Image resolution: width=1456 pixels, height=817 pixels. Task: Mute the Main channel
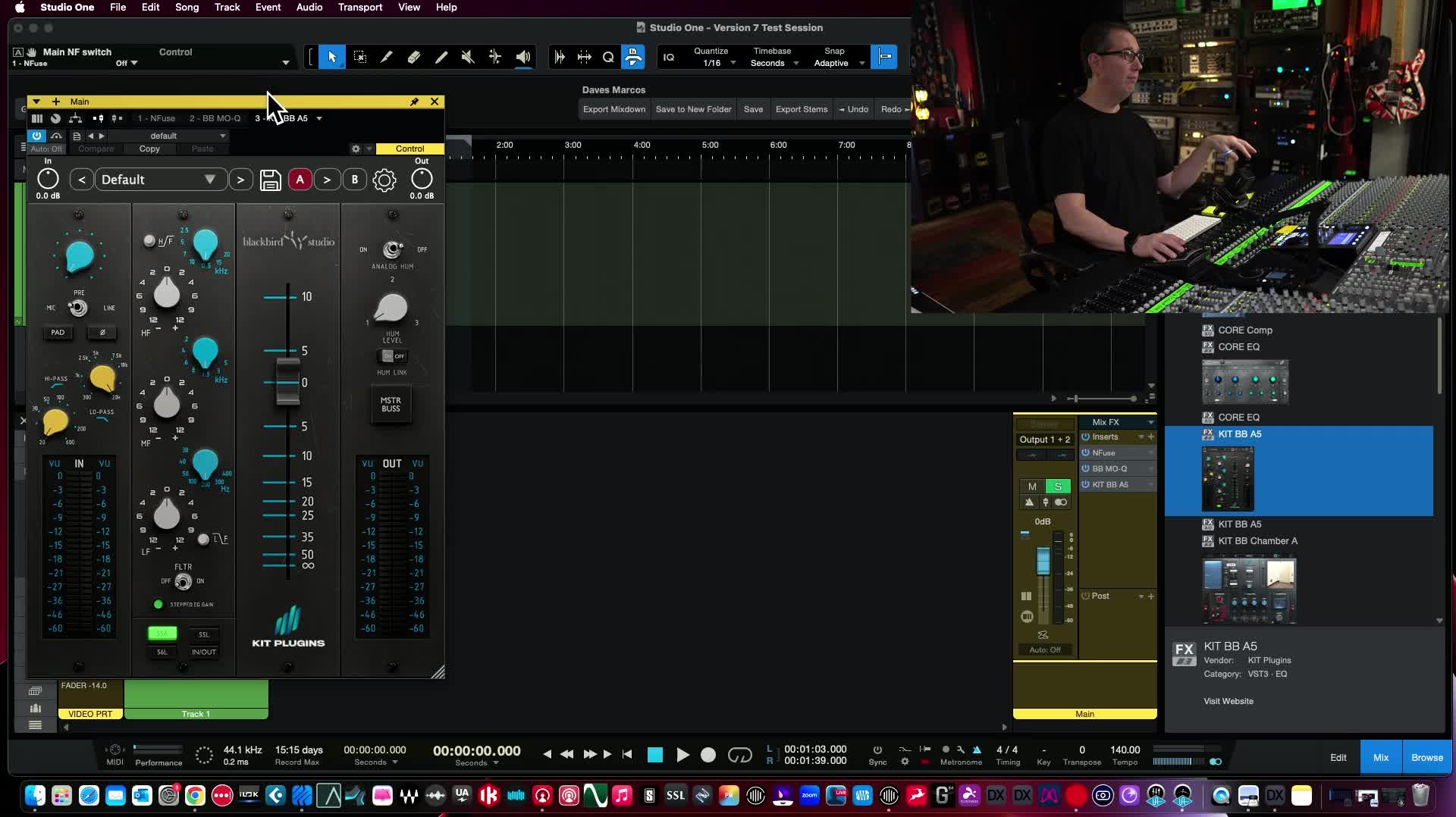[x=1032, y=487]
